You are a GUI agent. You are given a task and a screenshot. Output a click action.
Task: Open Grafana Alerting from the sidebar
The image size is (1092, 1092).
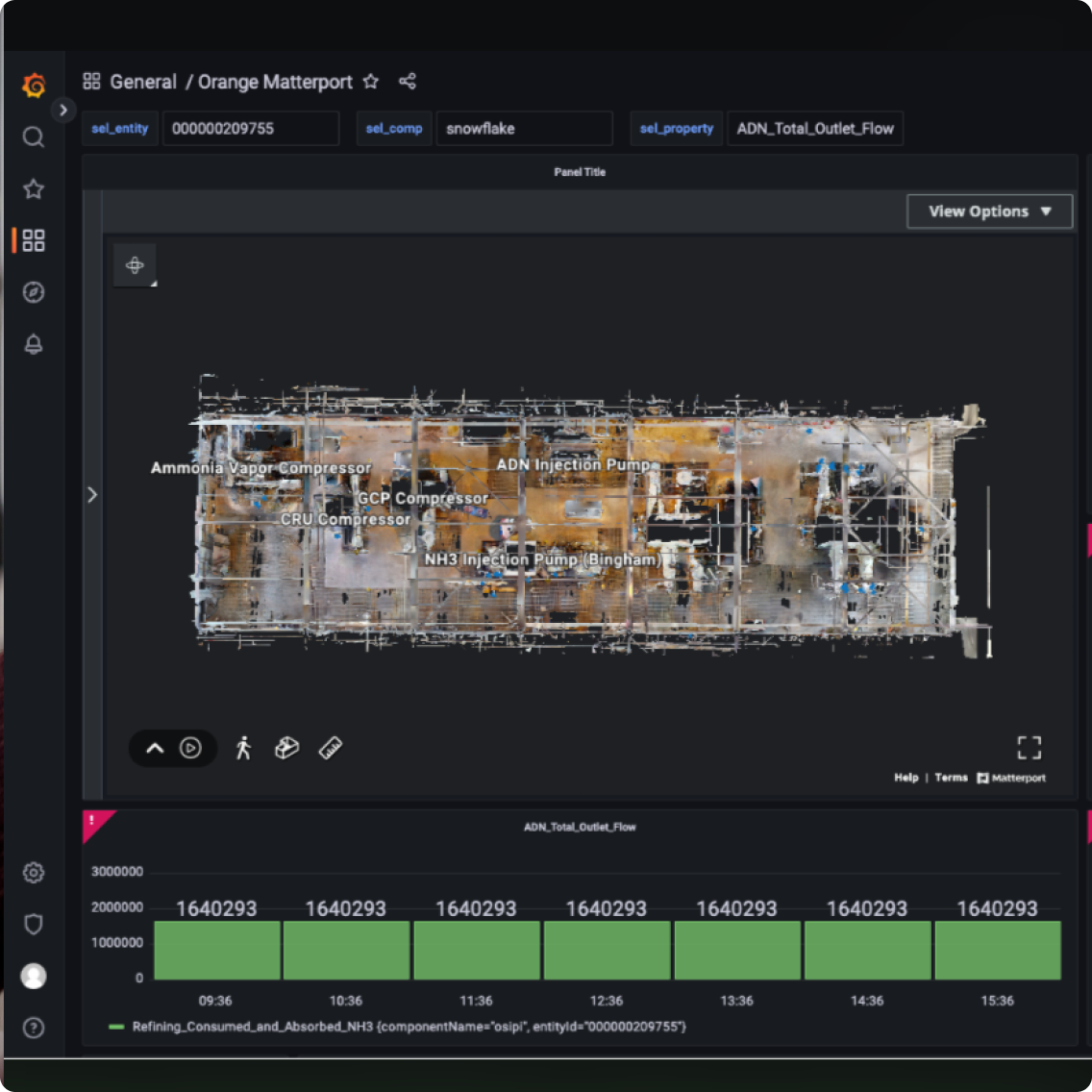point(33,344)
